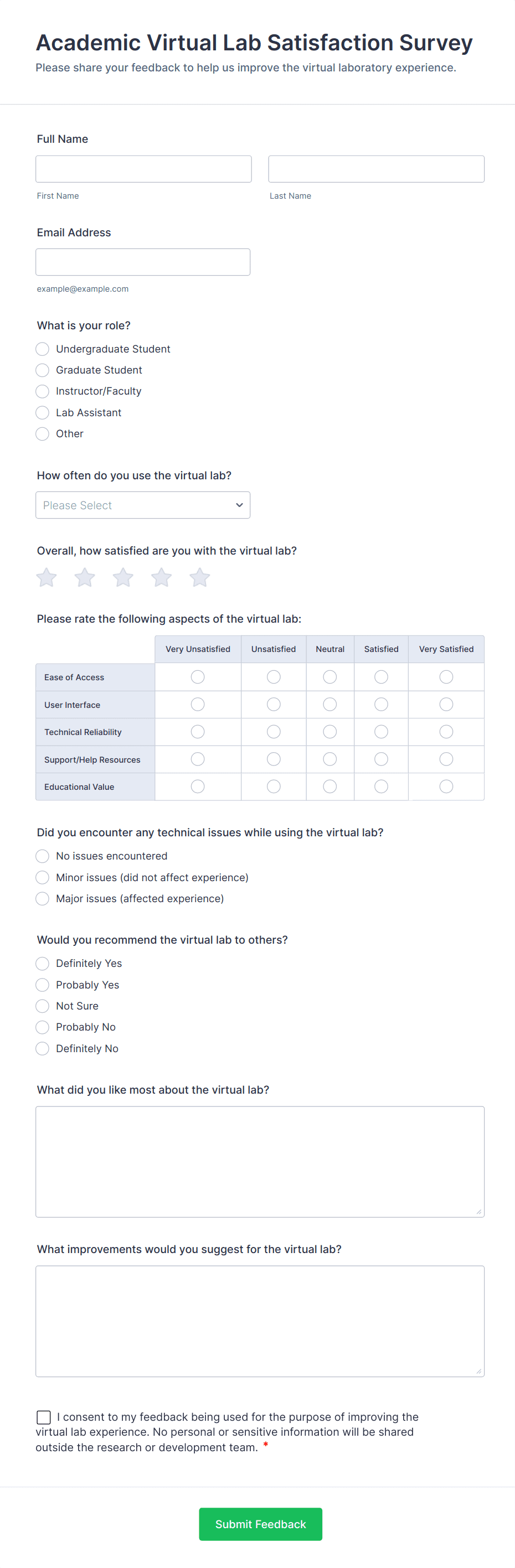Select the third satisfaction star
The height and width of the screenshot is (1568, 515).
[122, 577]
